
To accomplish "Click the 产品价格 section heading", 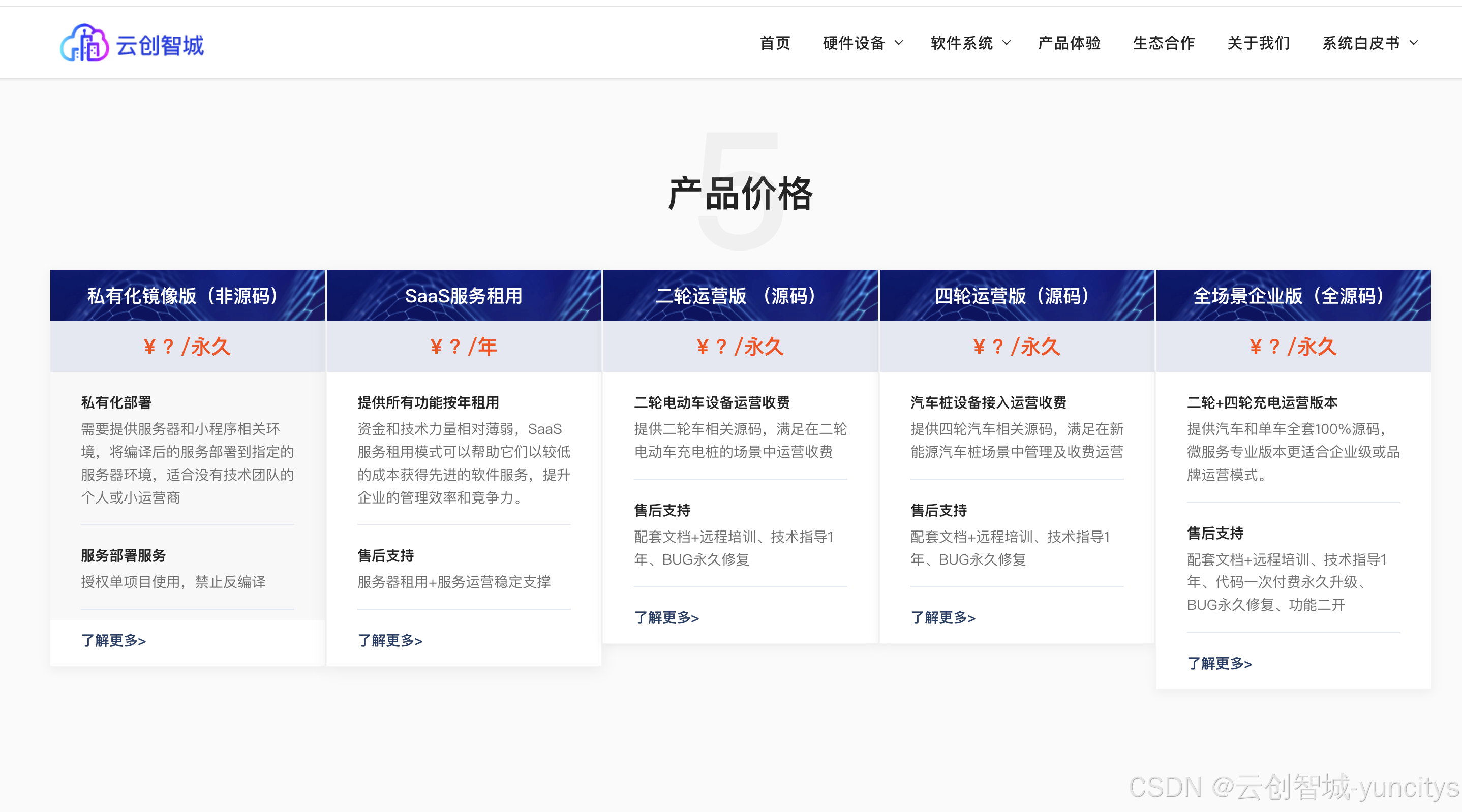I will [x=740, y=194].
